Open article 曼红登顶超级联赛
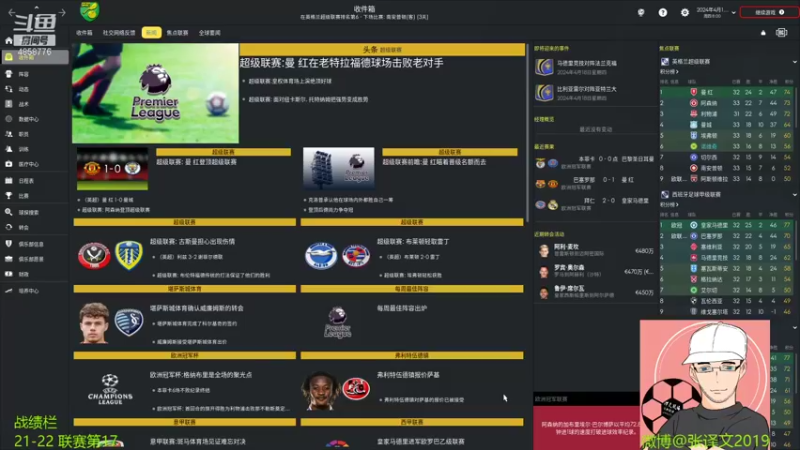 click(196, 162)
